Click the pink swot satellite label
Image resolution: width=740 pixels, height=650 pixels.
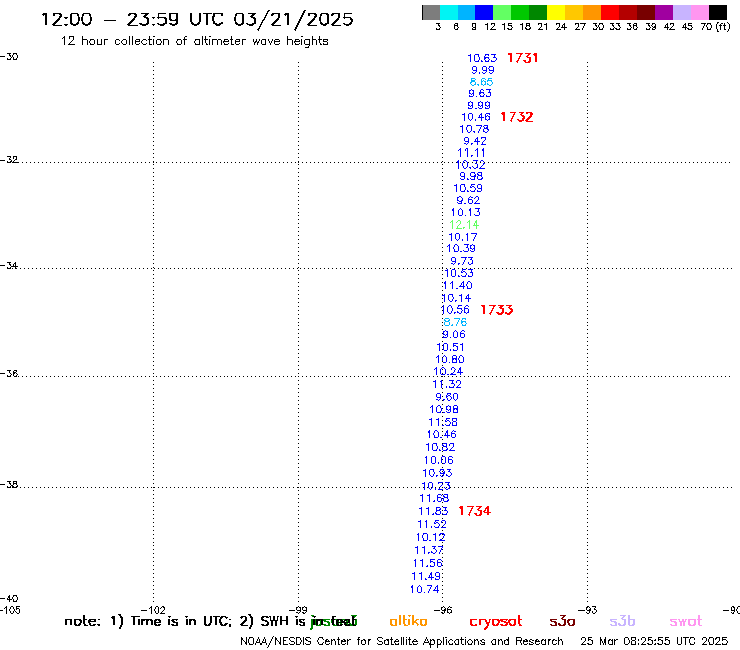click(x=686, y=621)
